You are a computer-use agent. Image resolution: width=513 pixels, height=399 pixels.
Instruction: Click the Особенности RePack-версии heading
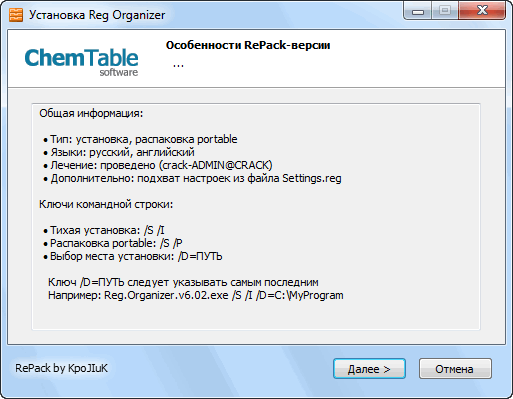[248, 45]
